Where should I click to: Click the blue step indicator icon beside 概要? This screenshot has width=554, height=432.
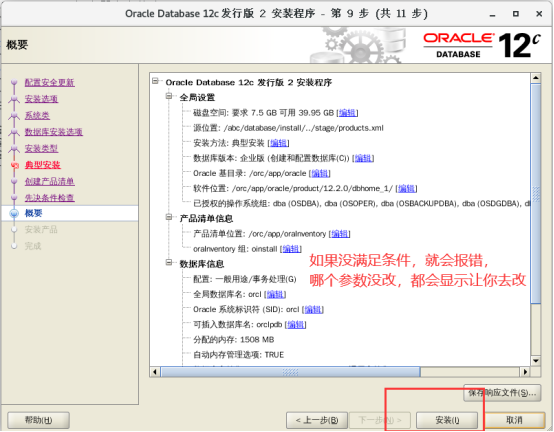click(14, 213)
